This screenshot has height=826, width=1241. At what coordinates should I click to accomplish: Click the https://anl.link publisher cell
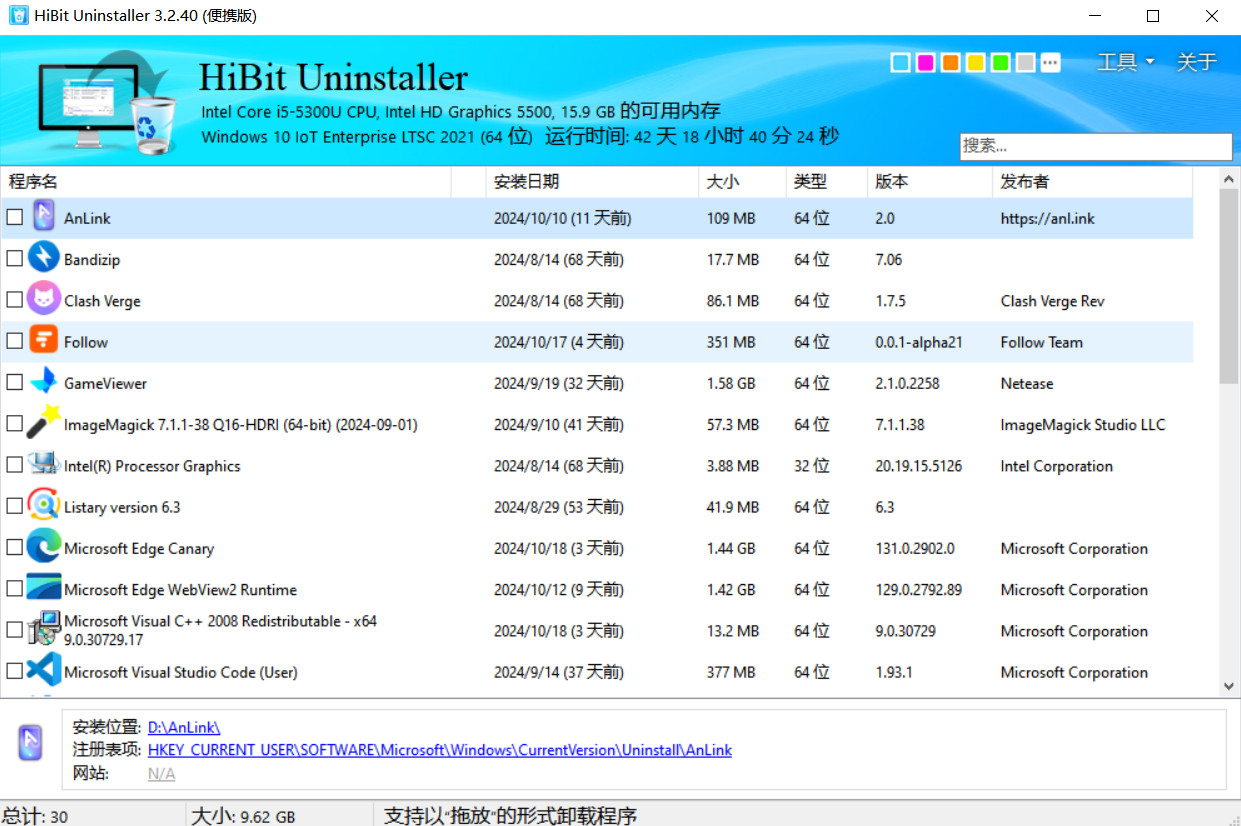(x=1047, y=218)
